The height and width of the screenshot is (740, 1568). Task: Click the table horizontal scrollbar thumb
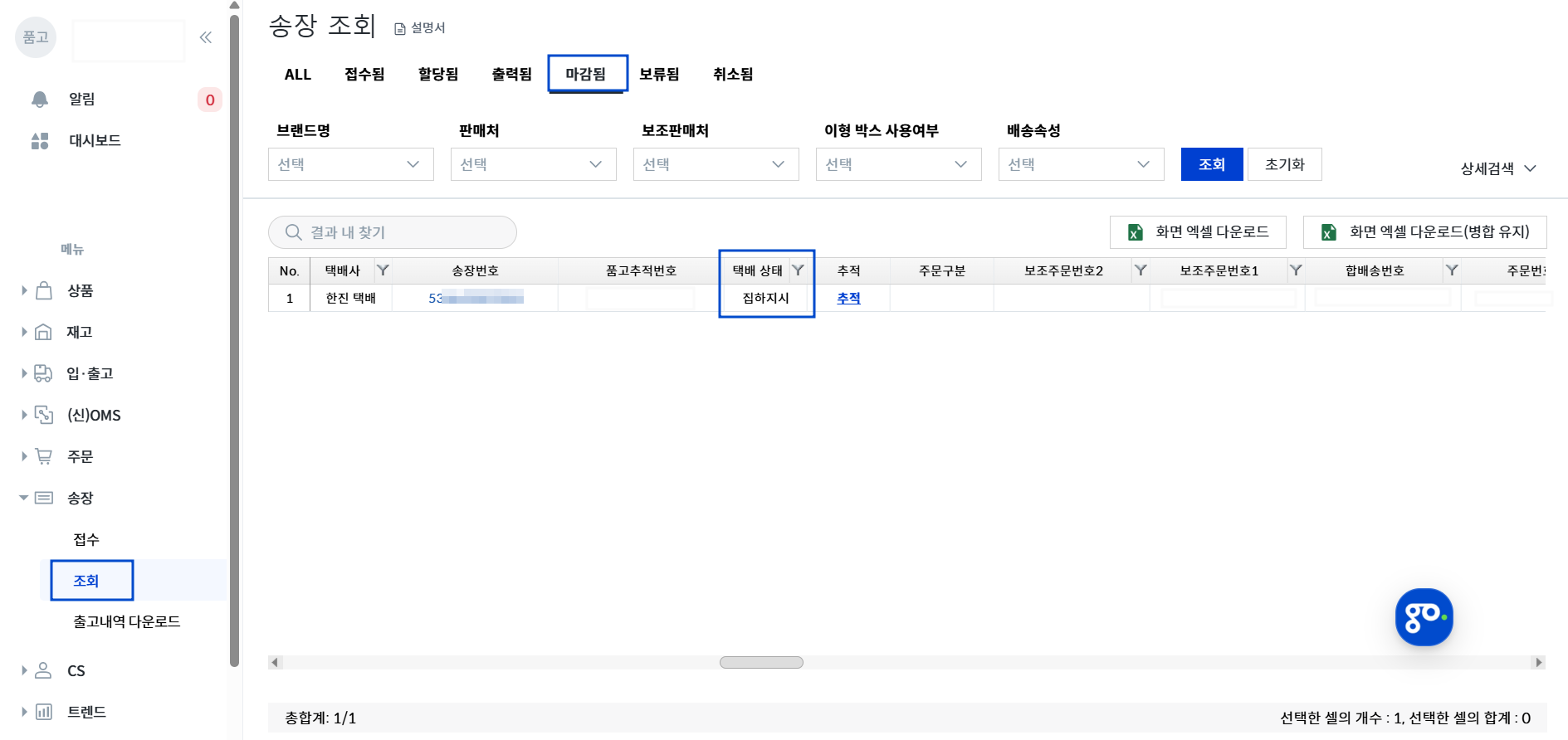761,662
